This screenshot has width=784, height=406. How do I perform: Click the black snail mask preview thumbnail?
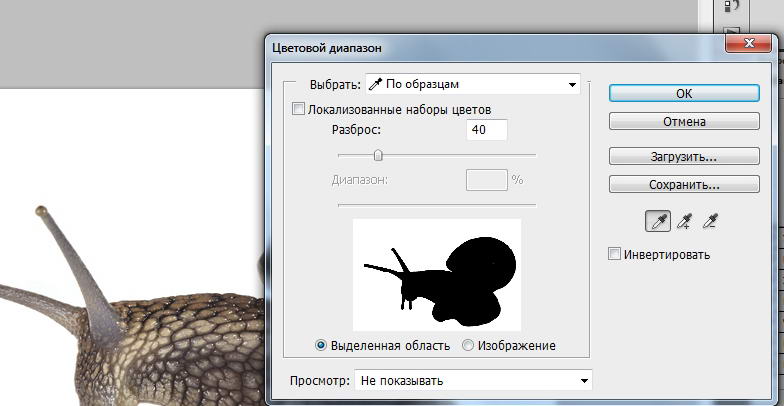click(x=437, y=275)
